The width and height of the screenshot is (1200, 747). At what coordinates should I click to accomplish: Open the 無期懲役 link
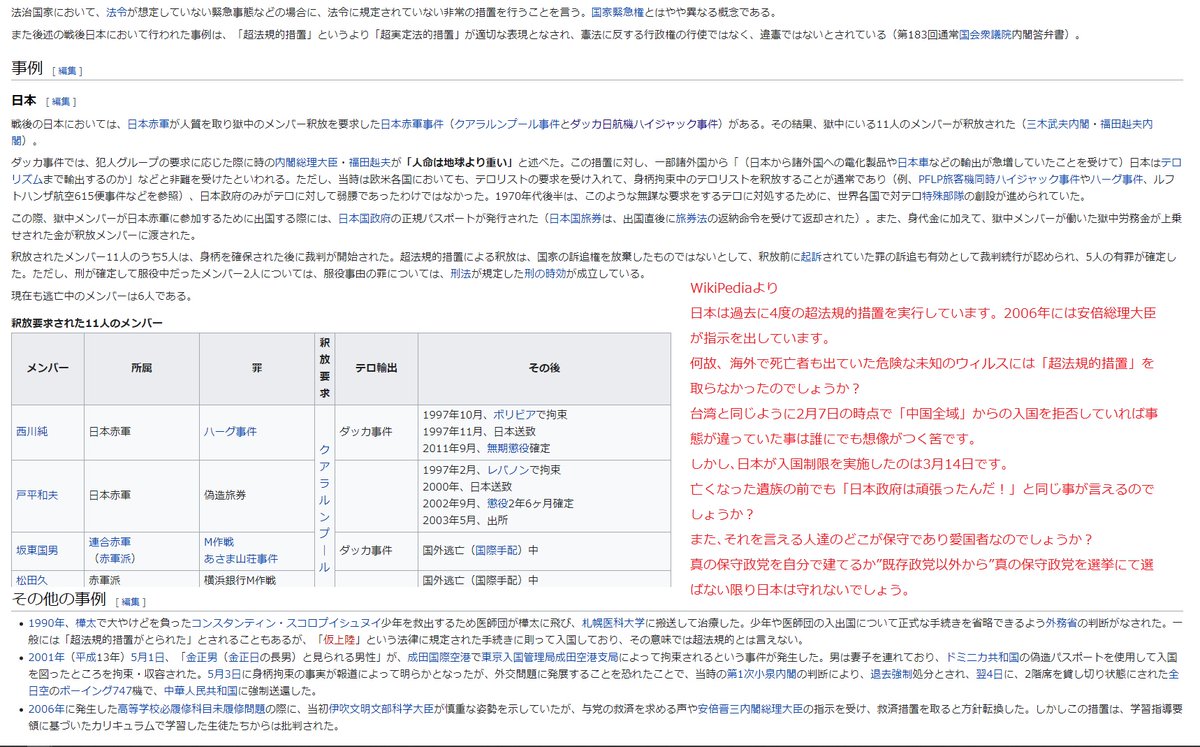[x=510, y=449]
